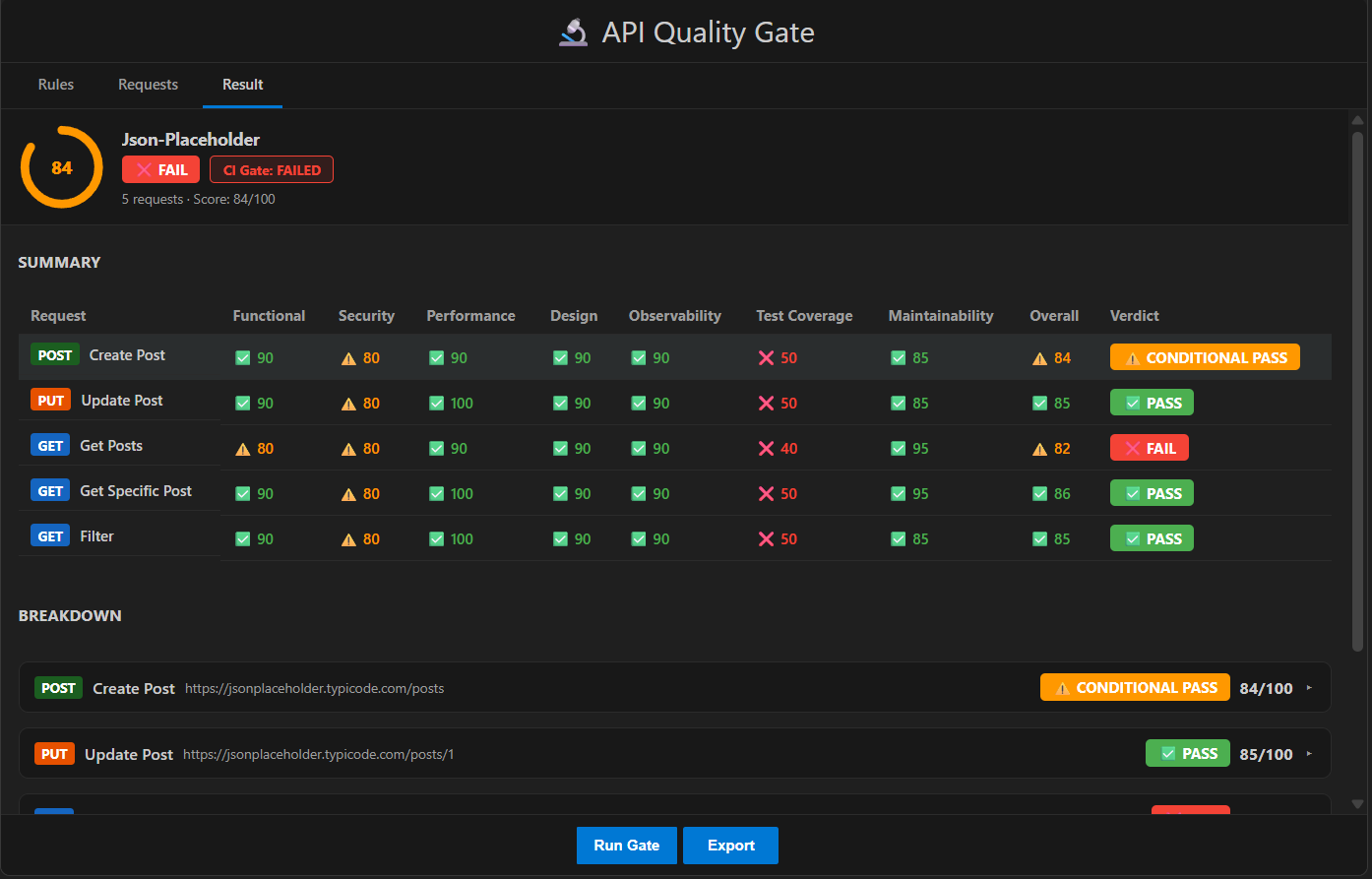Open the Rules tab

tap(56, 85)
